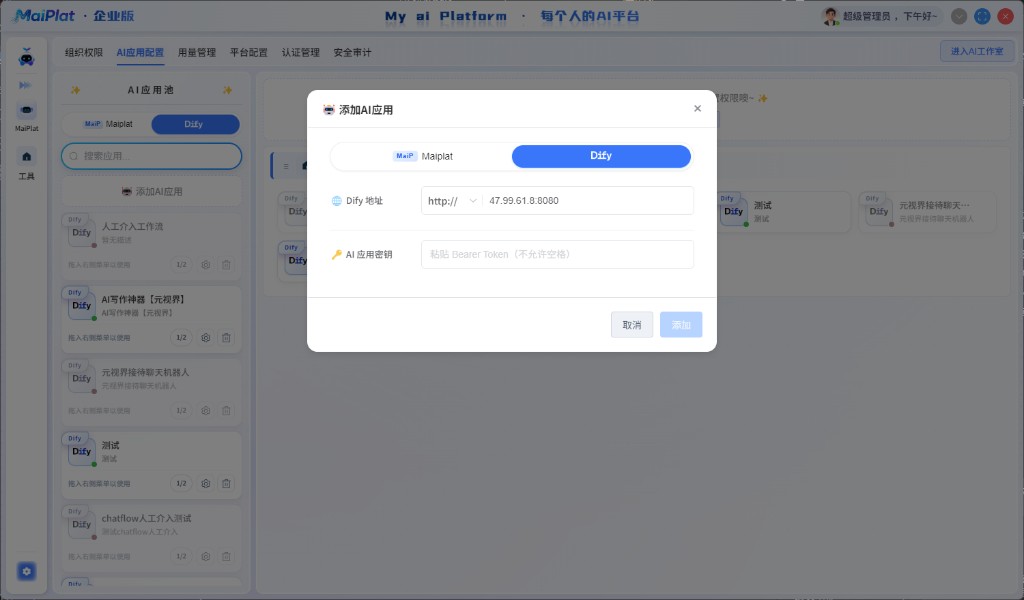Open the chevron dropdown next to the greeting
Screen dimensions: 1024x600
pyautogui.click(x=959, y=16)
